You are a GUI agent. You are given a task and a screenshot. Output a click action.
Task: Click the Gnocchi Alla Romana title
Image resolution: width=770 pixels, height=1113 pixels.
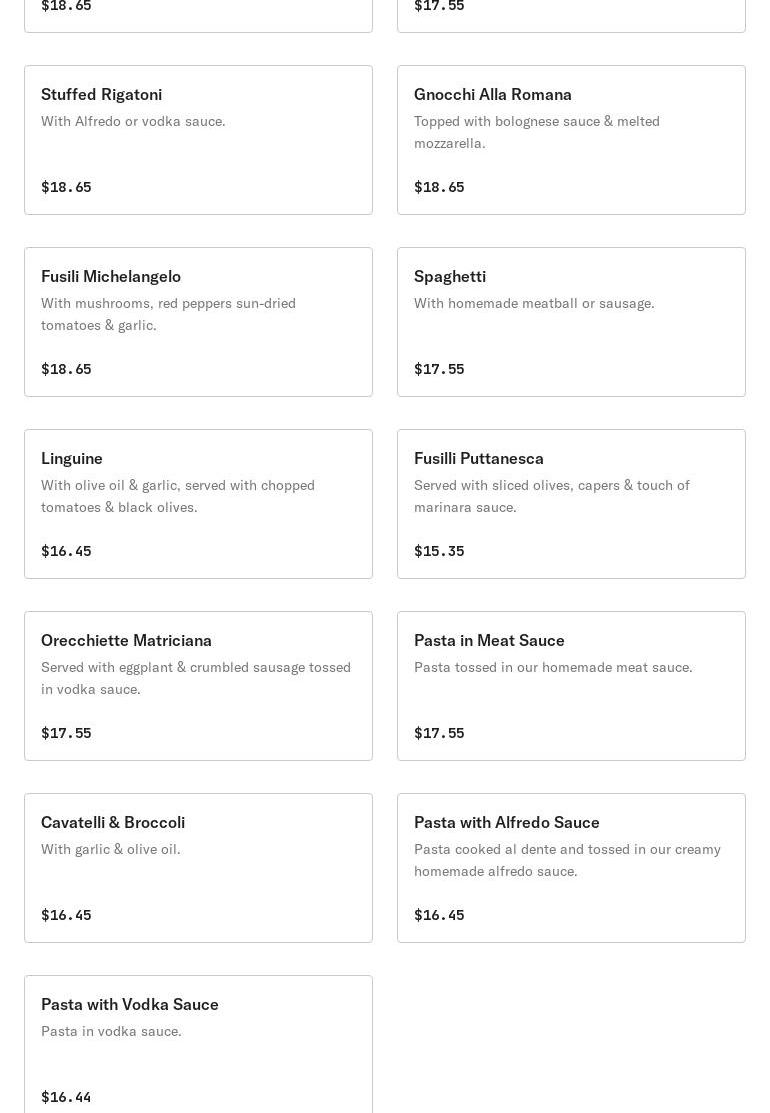pyautogui.click(x=493, y=94)
